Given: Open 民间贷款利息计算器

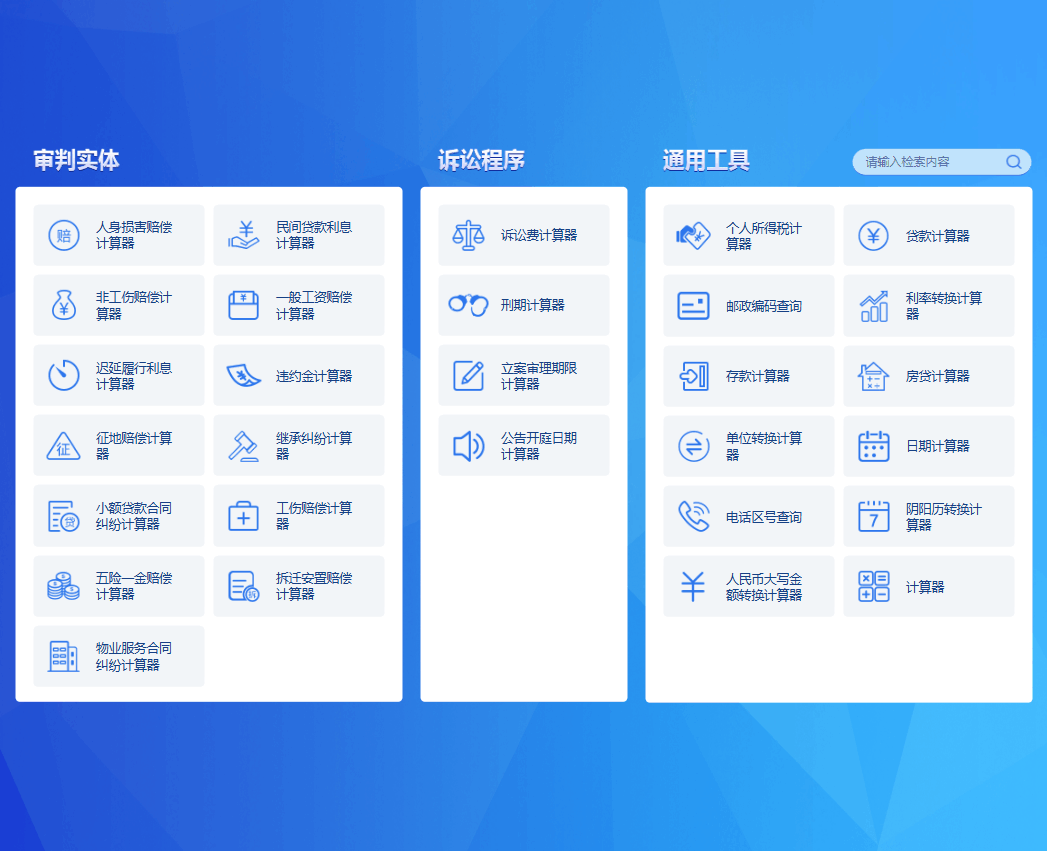Looking at the screenshot, I should click(x=299, y=235).
